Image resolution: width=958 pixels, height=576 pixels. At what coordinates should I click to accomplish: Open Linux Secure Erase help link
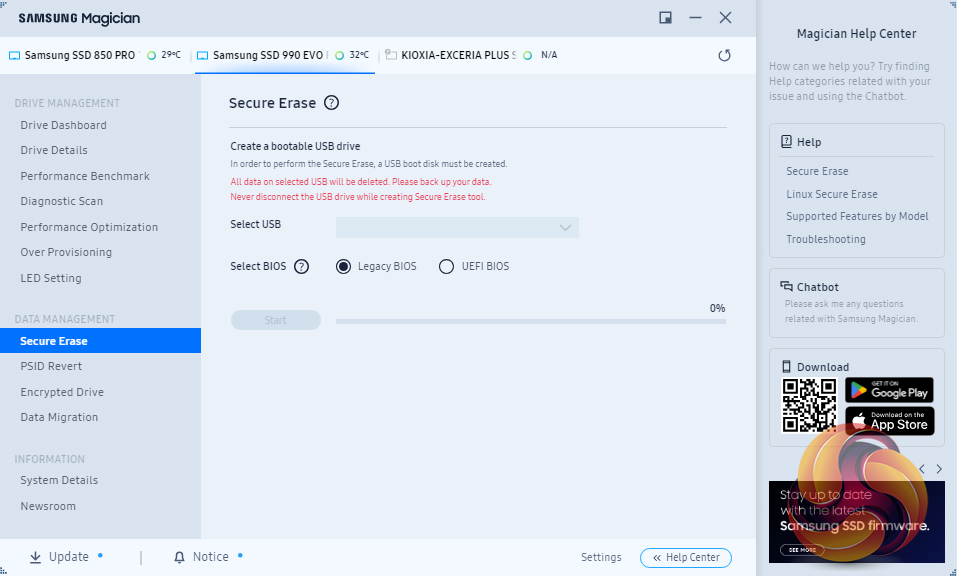[x=832, y=194]
